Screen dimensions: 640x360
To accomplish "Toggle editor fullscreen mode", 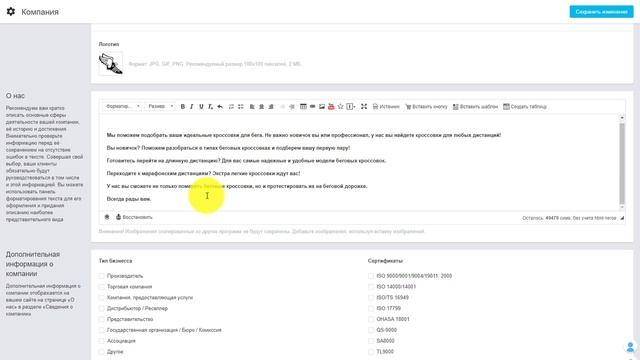I will tap(364, 107).
